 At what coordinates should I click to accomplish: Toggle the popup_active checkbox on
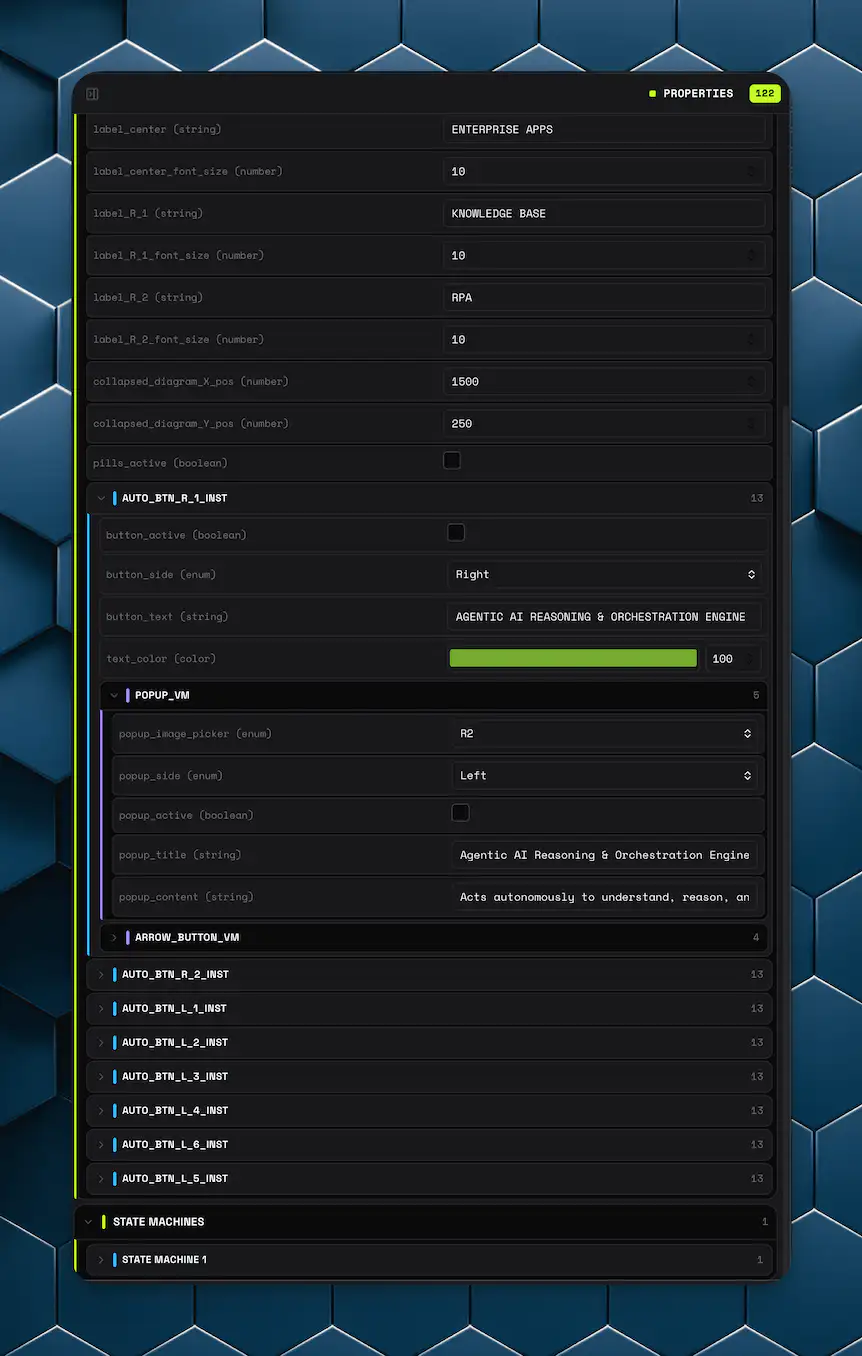(x=460, y=813)
